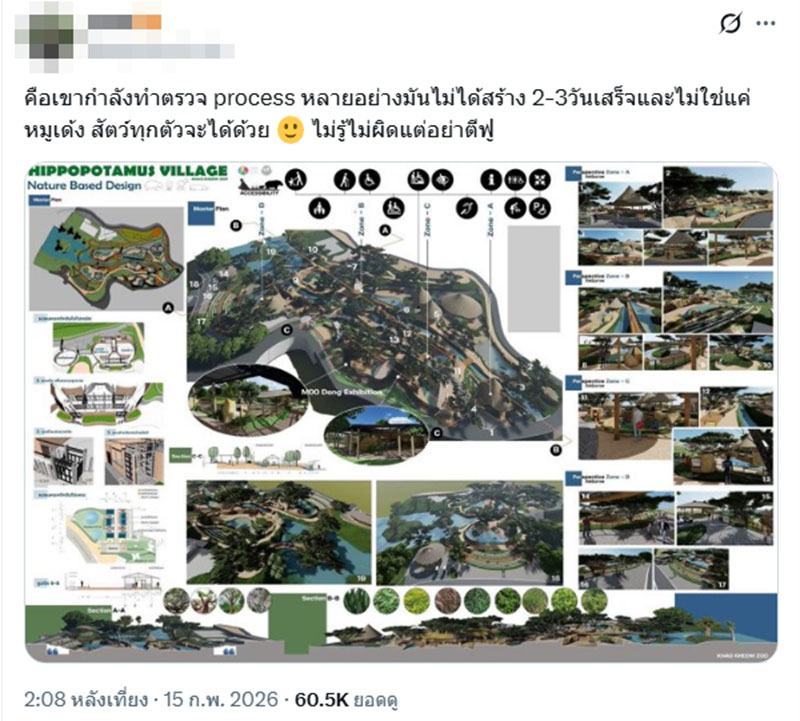Image resolution: width=800 pixels, height=721 pixels.
Task: Click the Grok slashed-circle icon
Action: coord(731,23)
